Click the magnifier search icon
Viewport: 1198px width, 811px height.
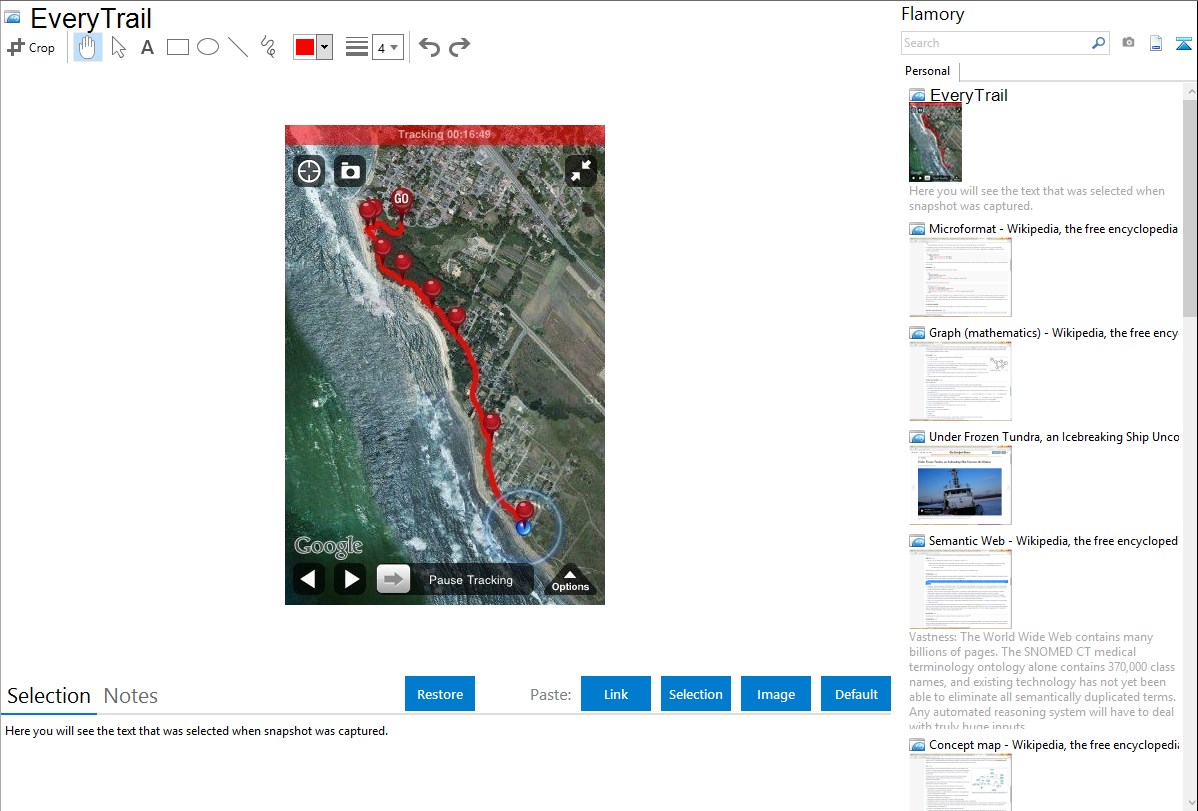1098,43
